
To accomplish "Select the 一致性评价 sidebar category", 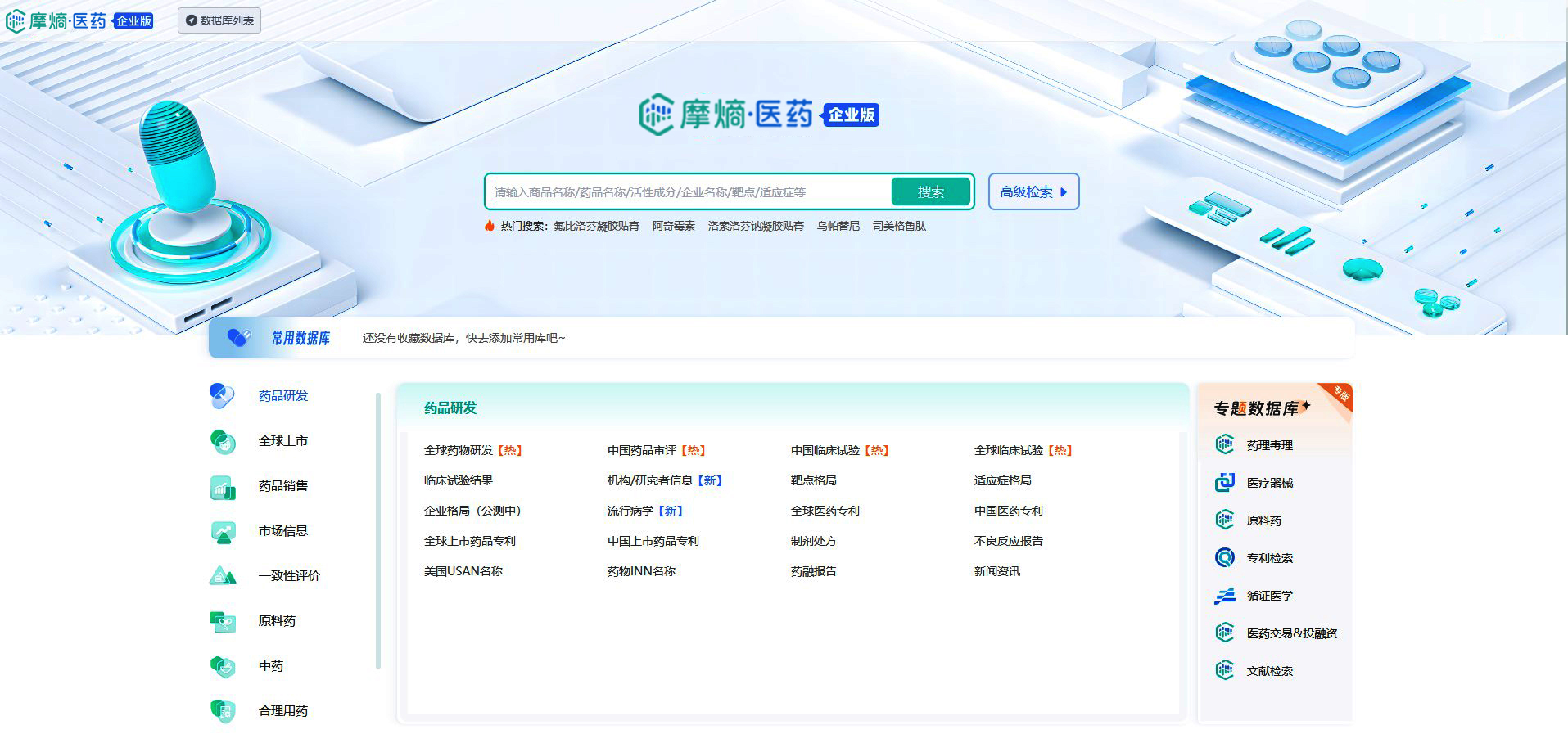I will pos(289,576).
